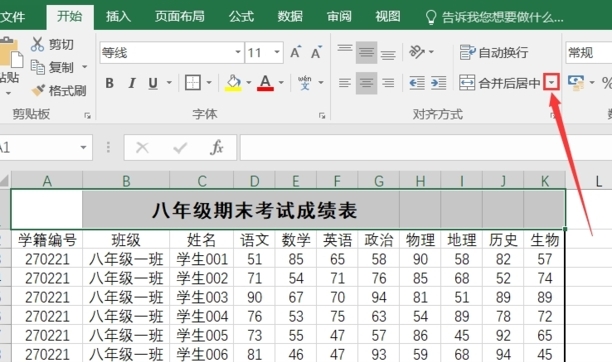
Task: Click the Borders icon
Action: point(192,82)
